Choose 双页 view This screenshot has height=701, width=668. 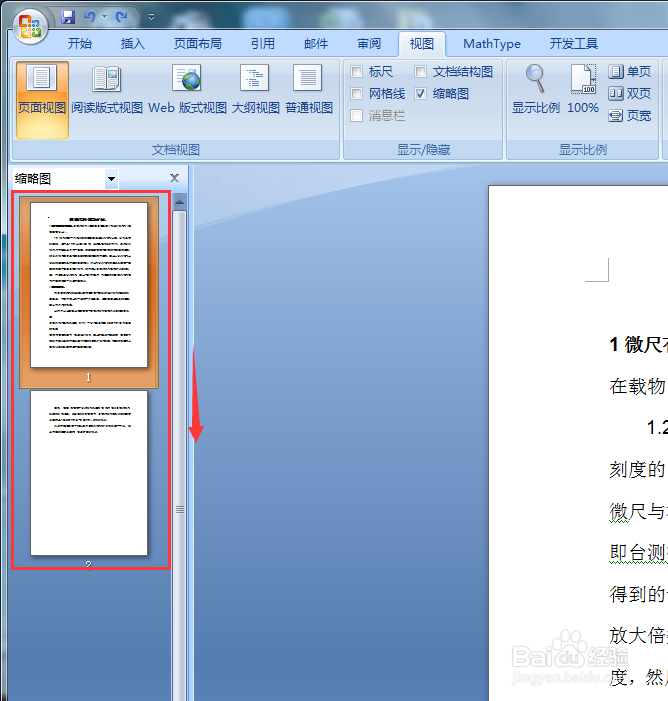click(630, 93)
